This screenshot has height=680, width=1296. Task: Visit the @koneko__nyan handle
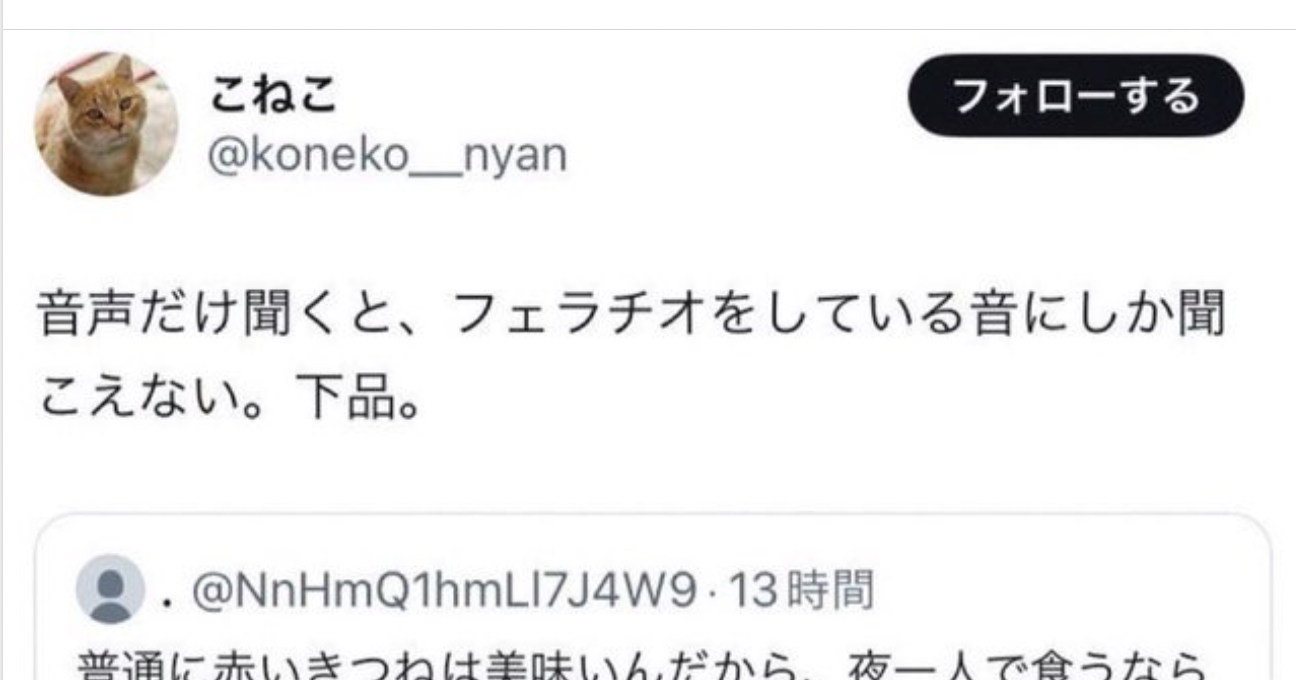click(387, 155)
